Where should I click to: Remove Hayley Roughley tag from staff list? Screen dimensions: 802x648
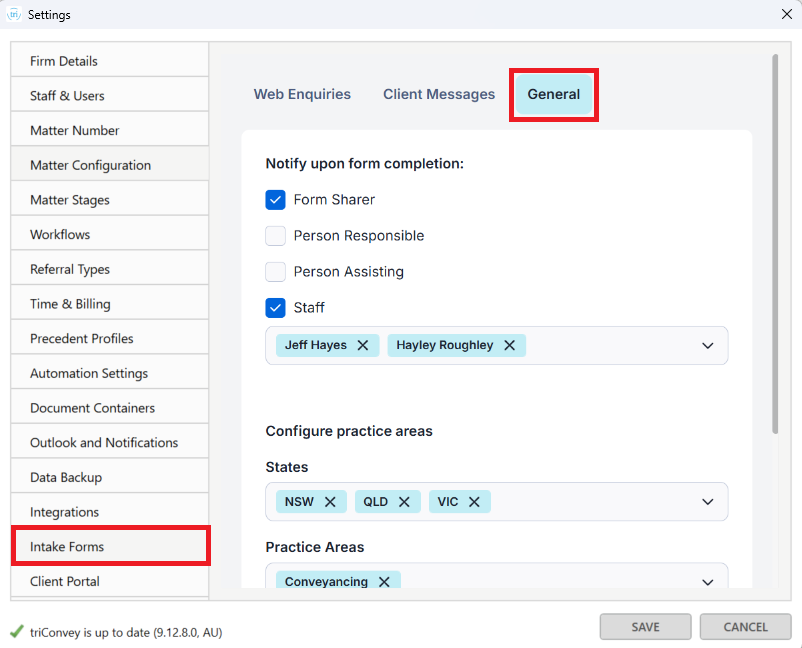tap(509, 345)
